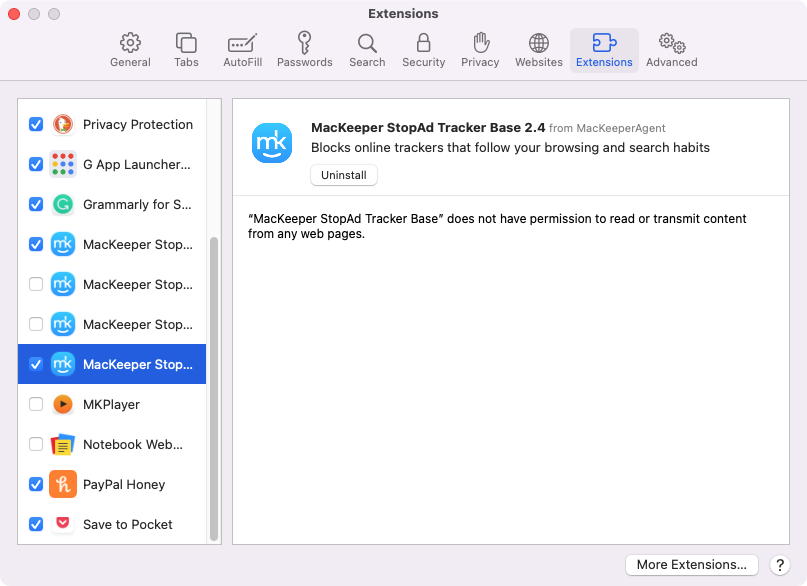The height and width of the screenshot is (586, 807).
Task: Select the PayPal Honey extension name
Action: click(124, 485)
